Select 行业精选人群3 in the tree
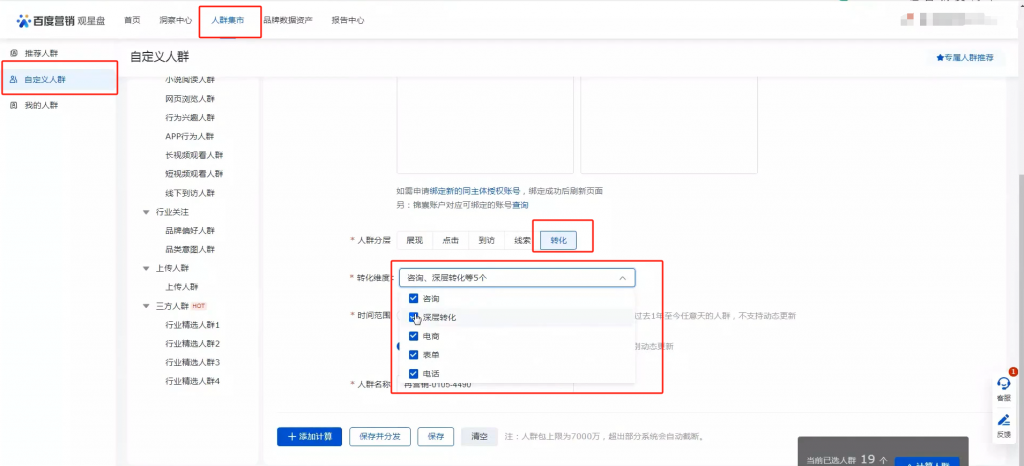Viewport: 1024px width, 466px height. [x=193, y=362]
